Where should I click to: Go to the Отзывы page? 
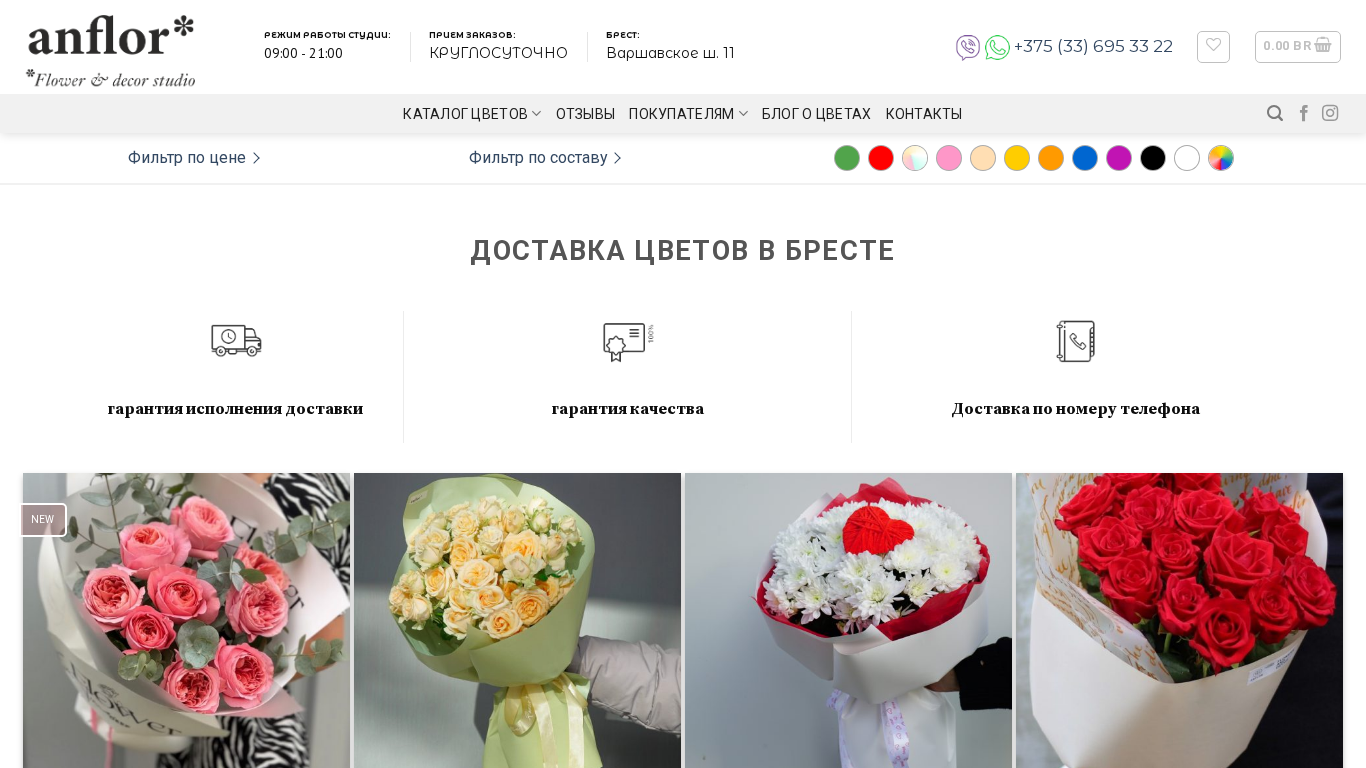pos(585,114)
